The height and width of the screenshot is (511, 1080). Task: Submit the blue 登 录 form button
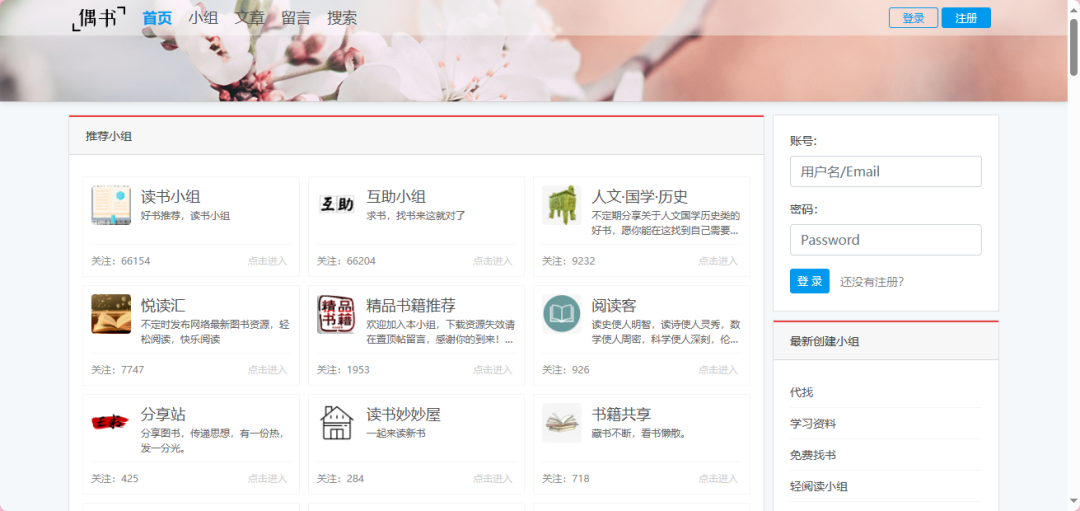point(809,281)
